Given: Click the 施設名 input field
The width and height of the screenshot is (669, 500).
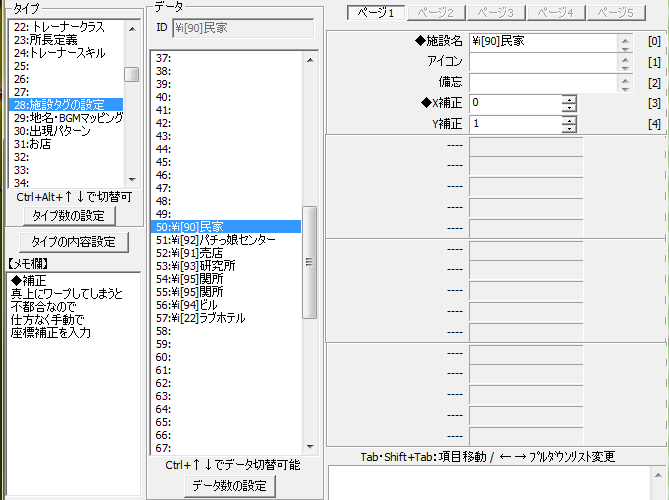Looking at the screenshot, I should pos(543,41).
